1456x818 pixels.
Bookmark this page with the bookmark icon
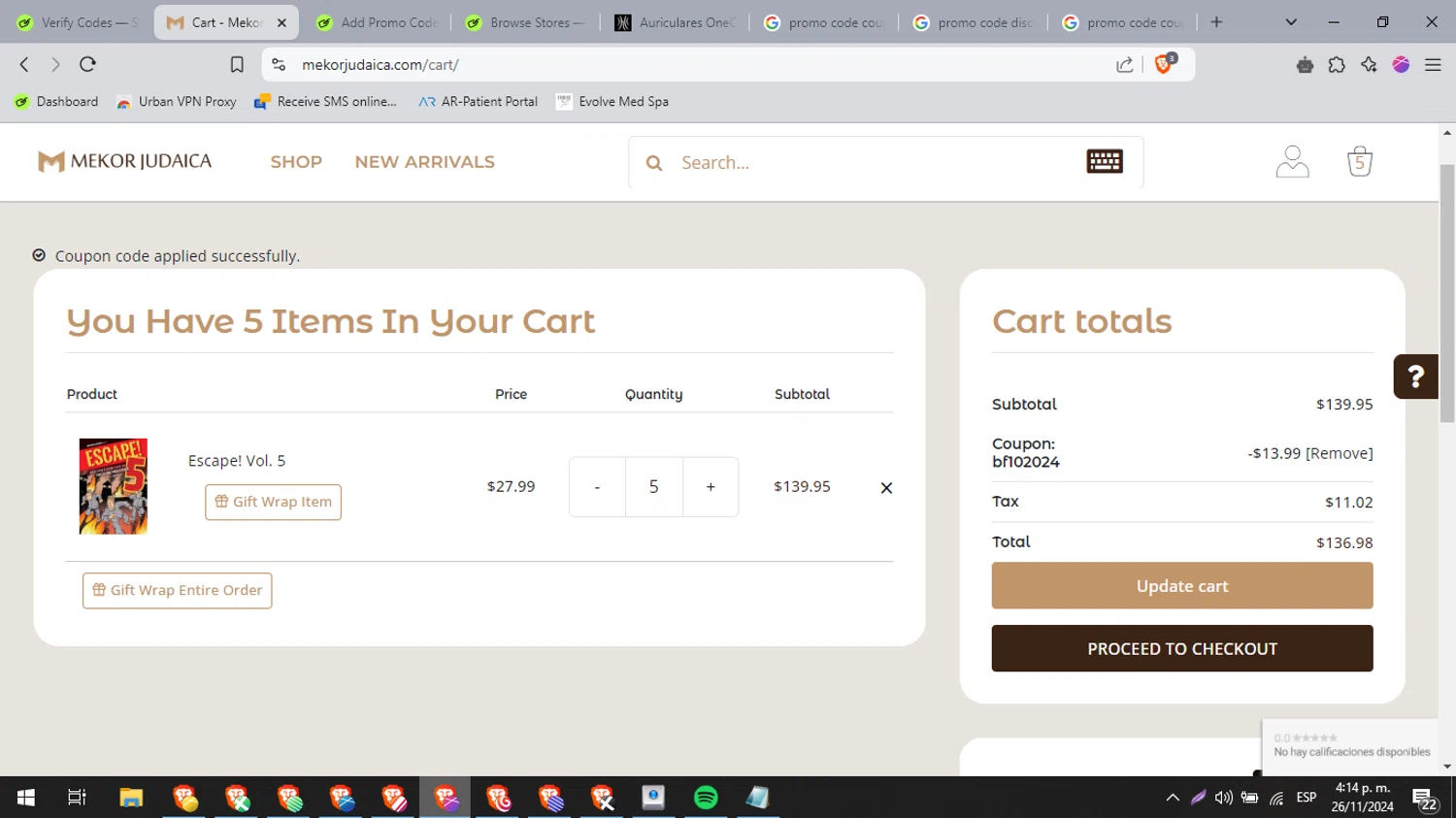tap(237, 64)
